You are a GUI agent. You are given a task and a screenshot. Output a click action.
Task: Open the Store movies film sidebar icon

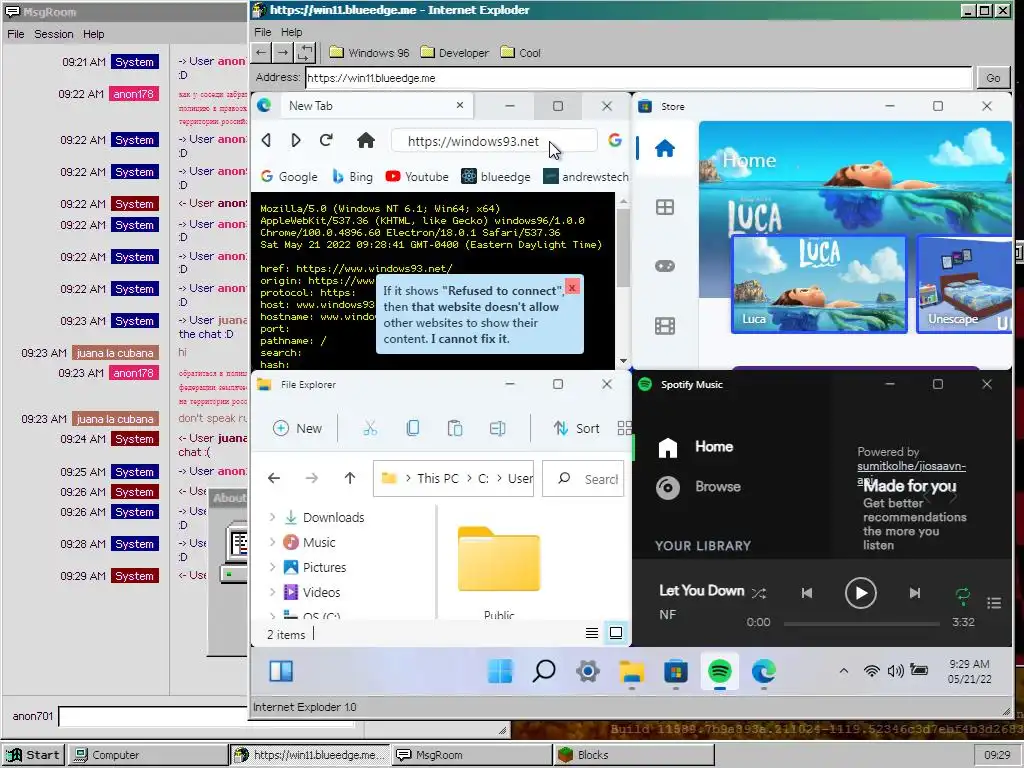665,325
